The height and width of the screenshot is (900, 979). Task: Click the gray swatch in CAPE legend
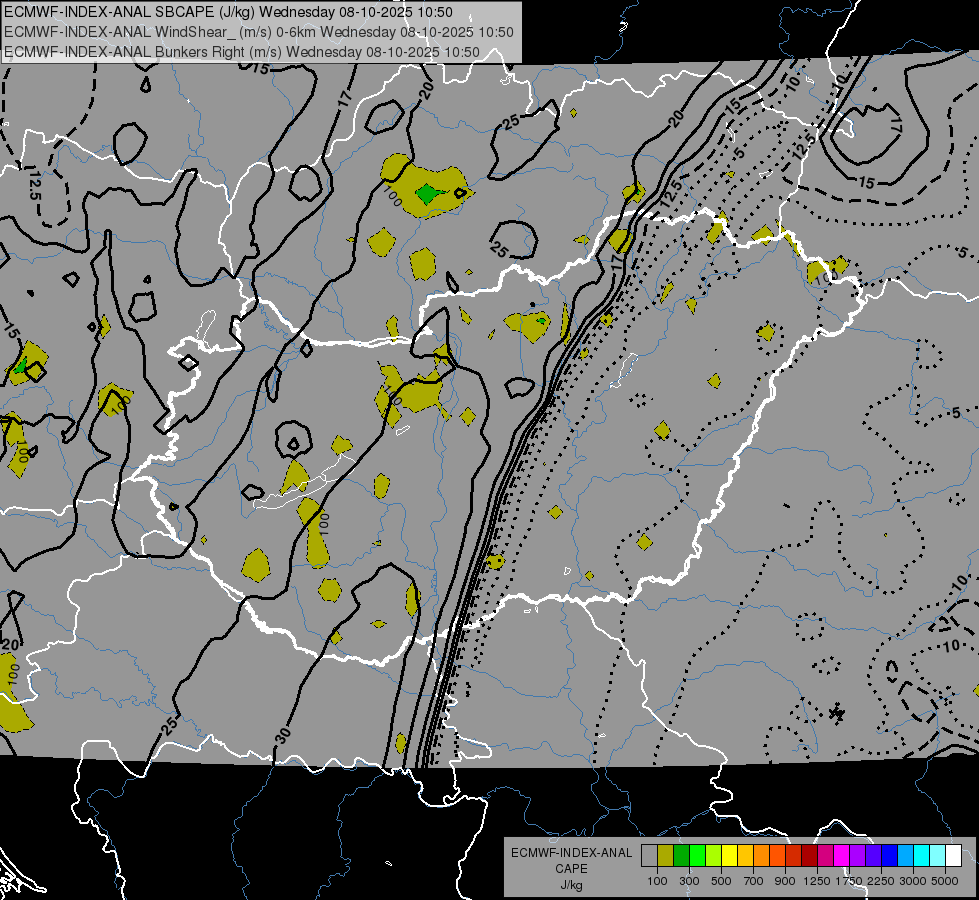point(649,855)
